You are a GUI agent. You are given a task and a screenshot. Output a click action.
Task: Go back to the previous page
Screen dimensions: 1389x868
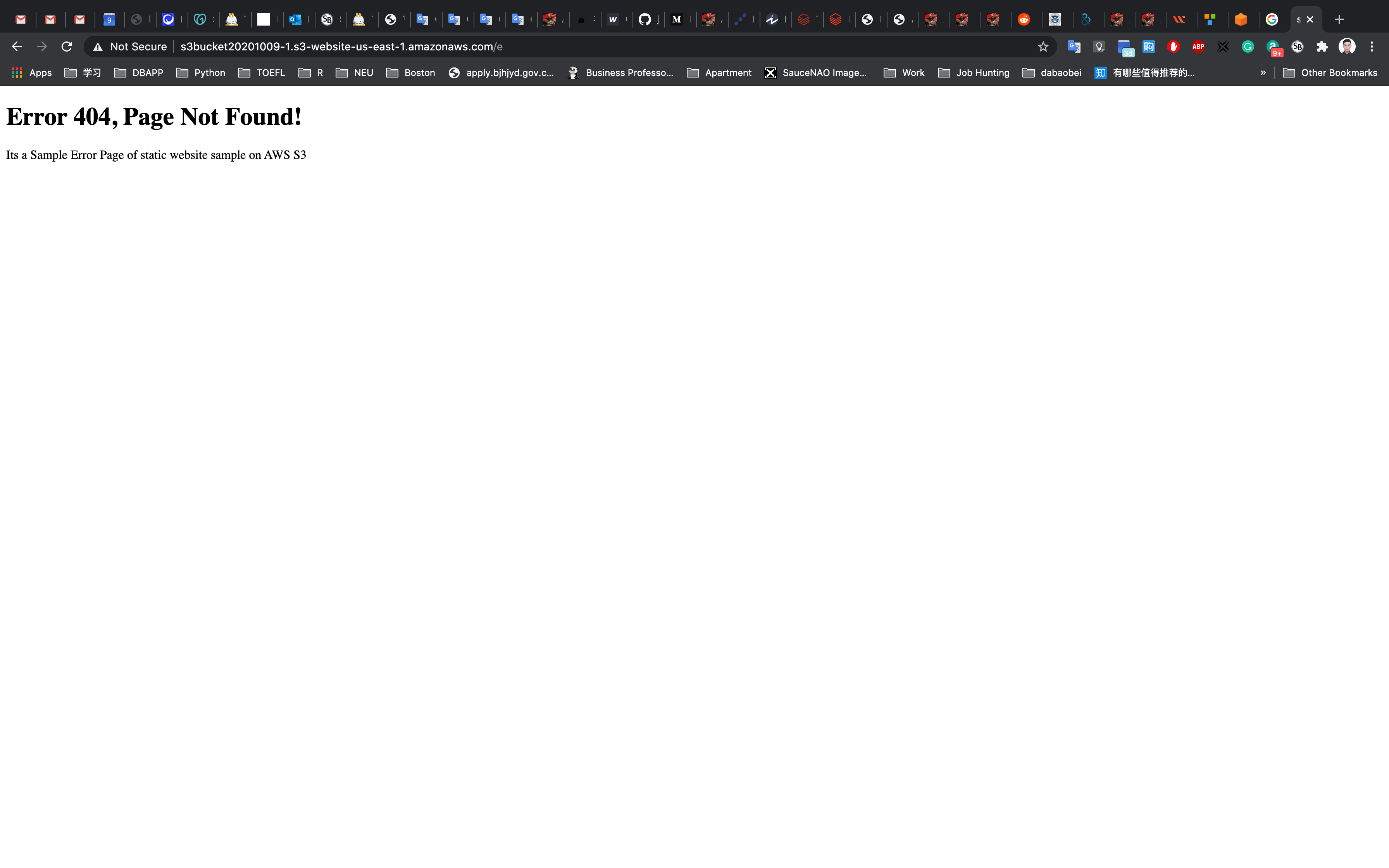pos(17,46)
